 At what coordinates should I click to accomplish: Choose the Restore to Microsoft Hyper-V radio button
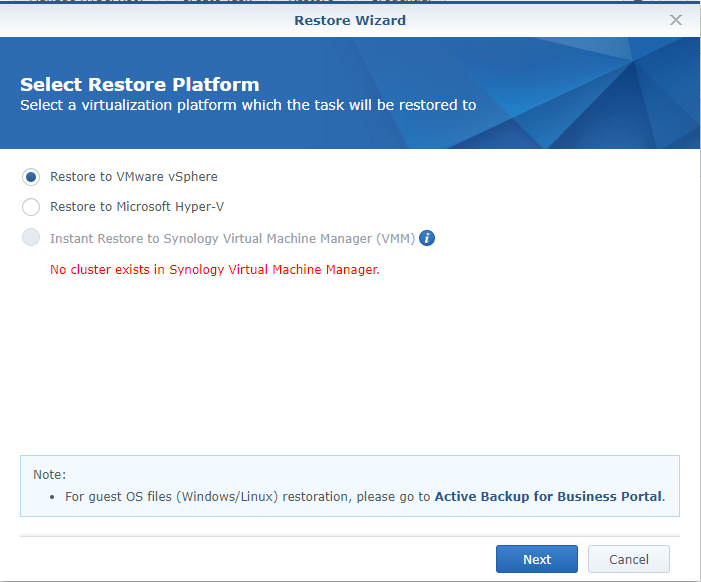pyautogui.click(x=31, y=207)
